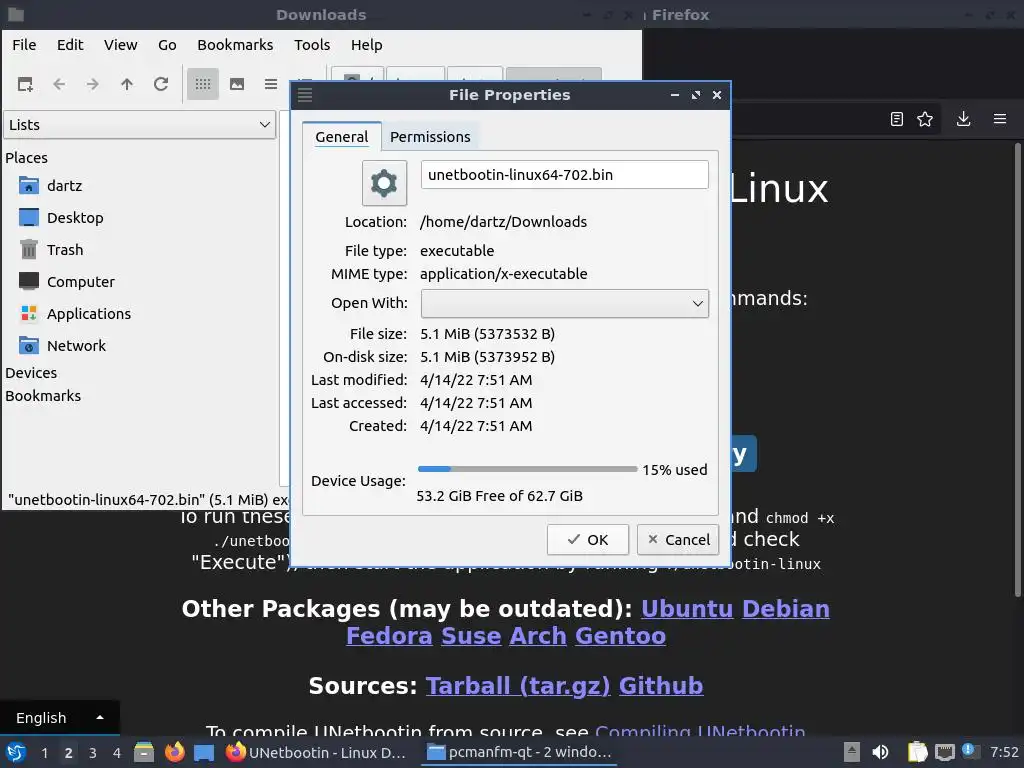1024x768 pixels.
Task: Click the 7:52 clock on taskbar
Action: (1004, 752)
